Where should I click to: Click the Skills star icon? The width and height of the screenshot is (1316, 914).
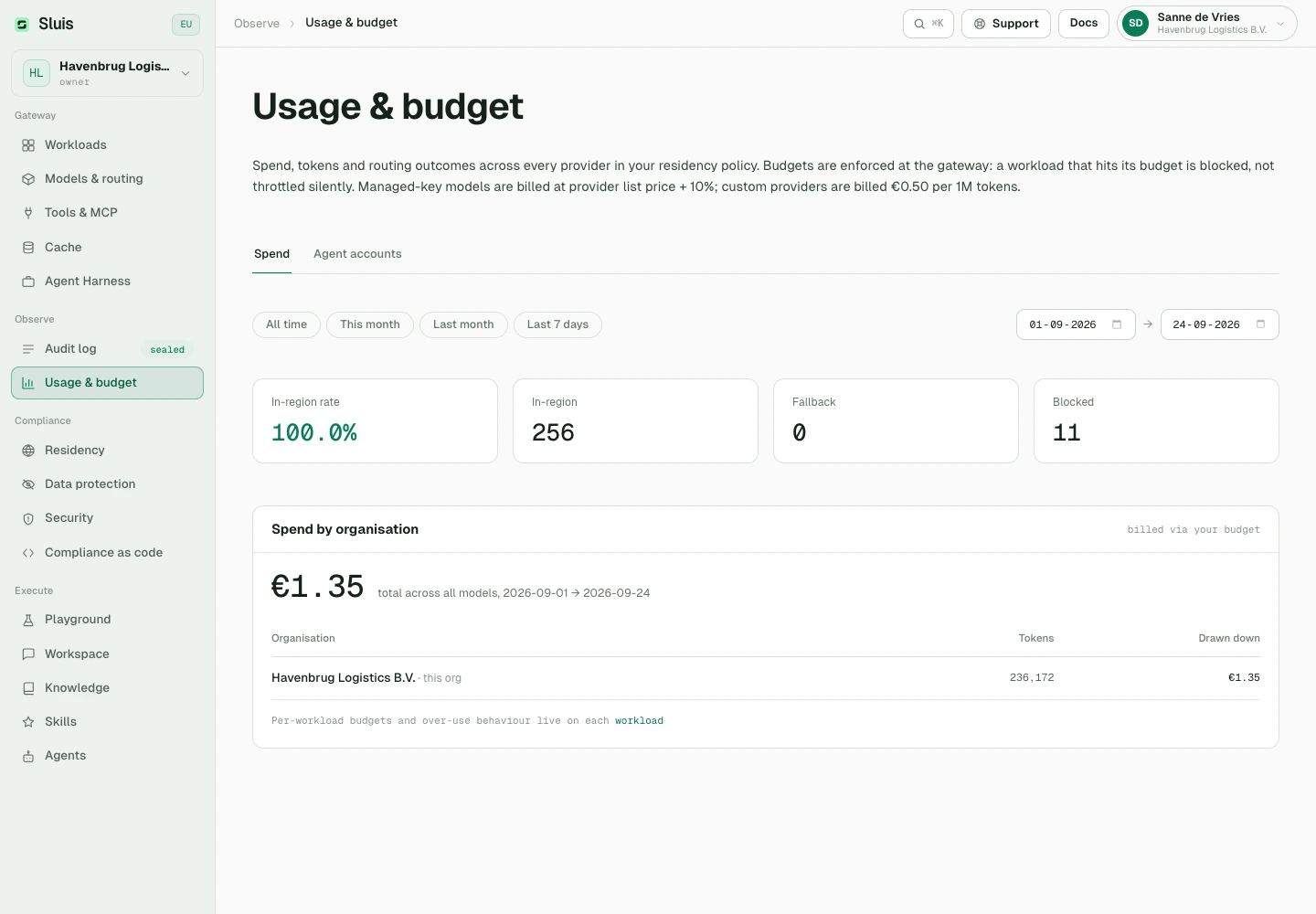click(x=28, y=722)
